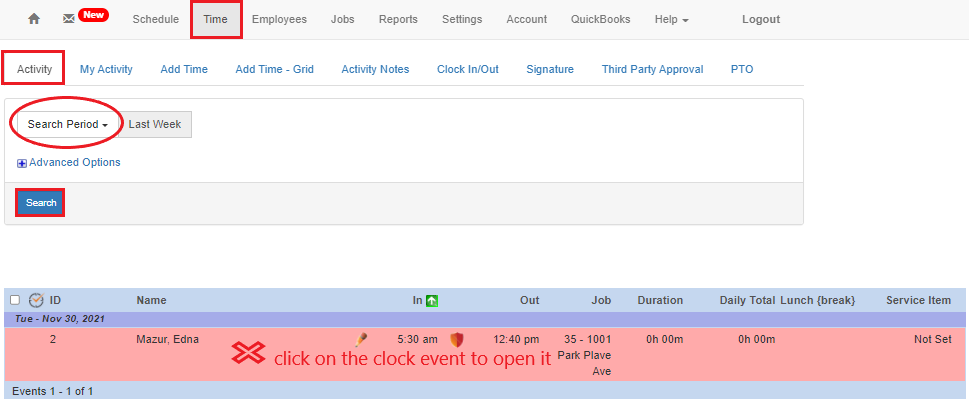Open the QuickBooks menu
Viewport: 969px width, 399px height.
[x=601, y=19]
